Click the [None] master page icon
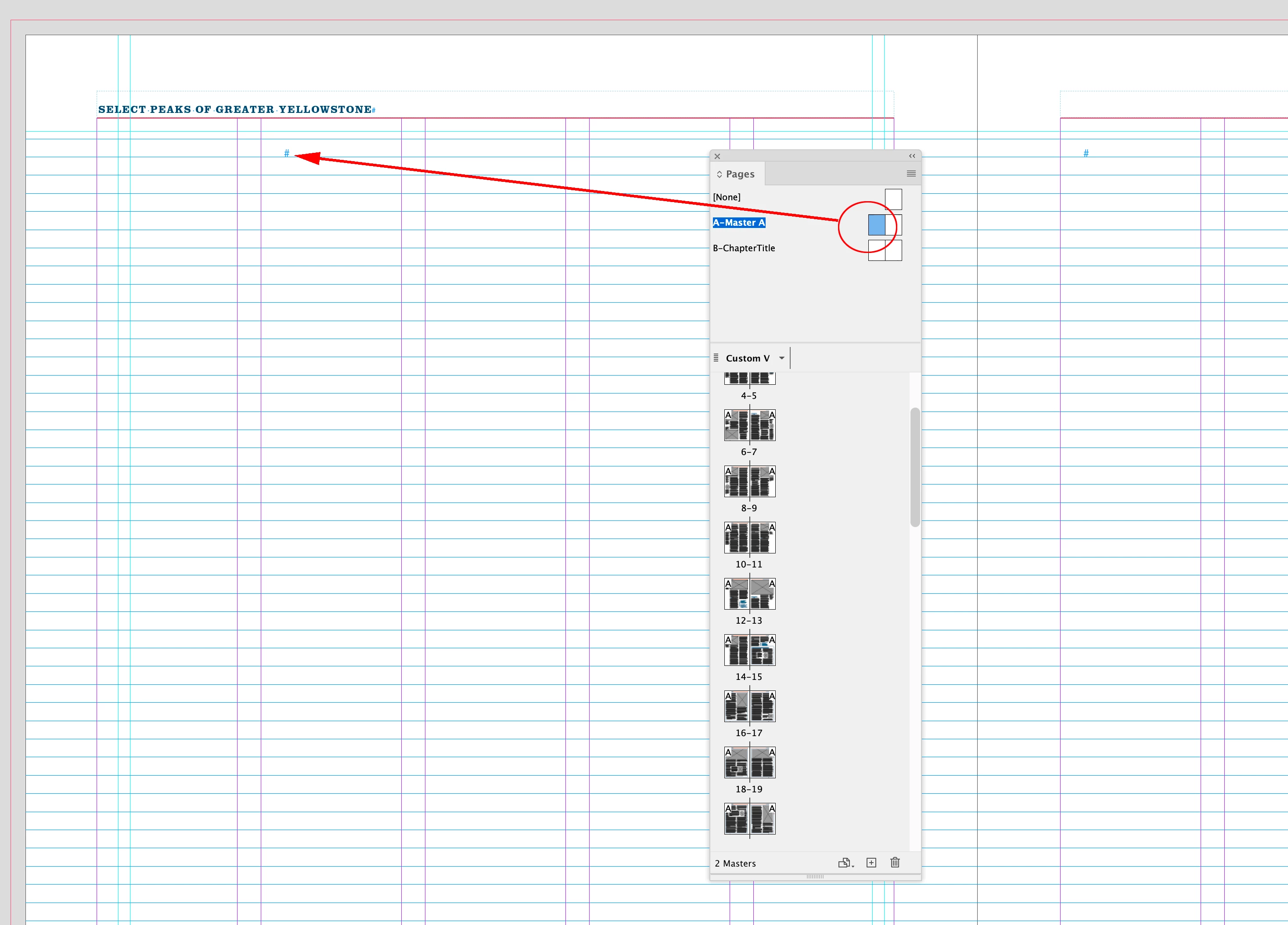Screen dimensions: 1288x925 point(893,199)
